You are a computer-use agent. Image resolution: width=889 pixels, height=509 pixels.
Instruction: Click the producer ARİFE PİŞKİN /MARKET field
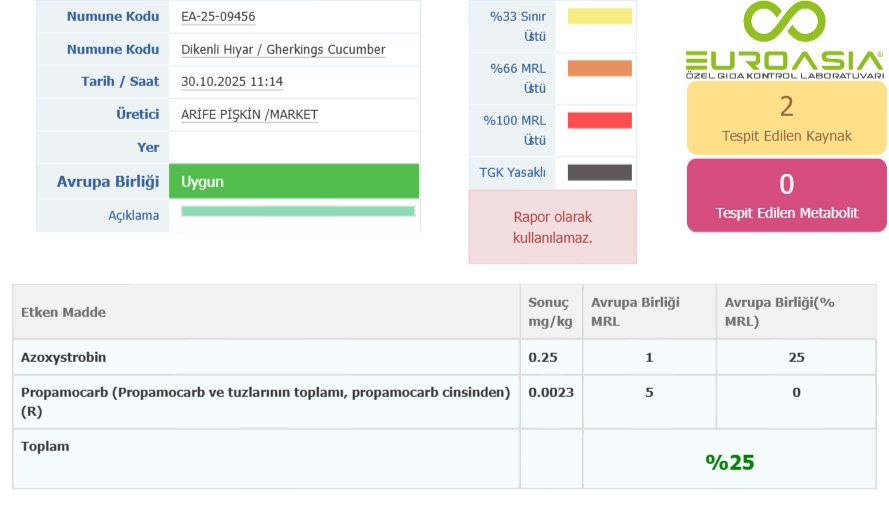point(249,115)
